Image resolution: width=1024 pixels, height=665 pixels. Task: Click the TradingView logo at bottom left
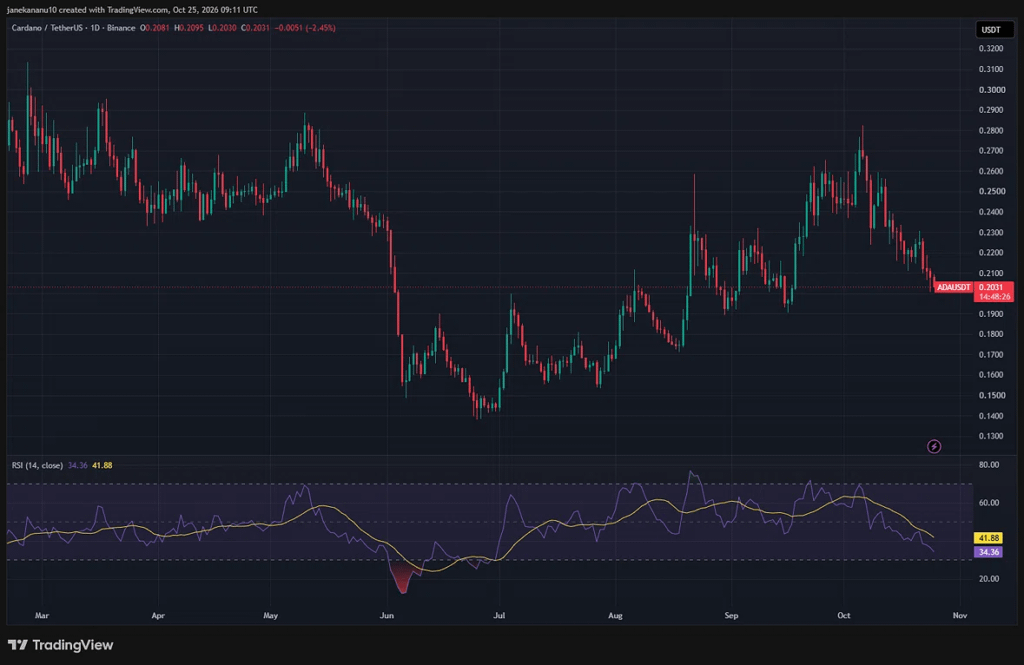(x=60, y=645)
